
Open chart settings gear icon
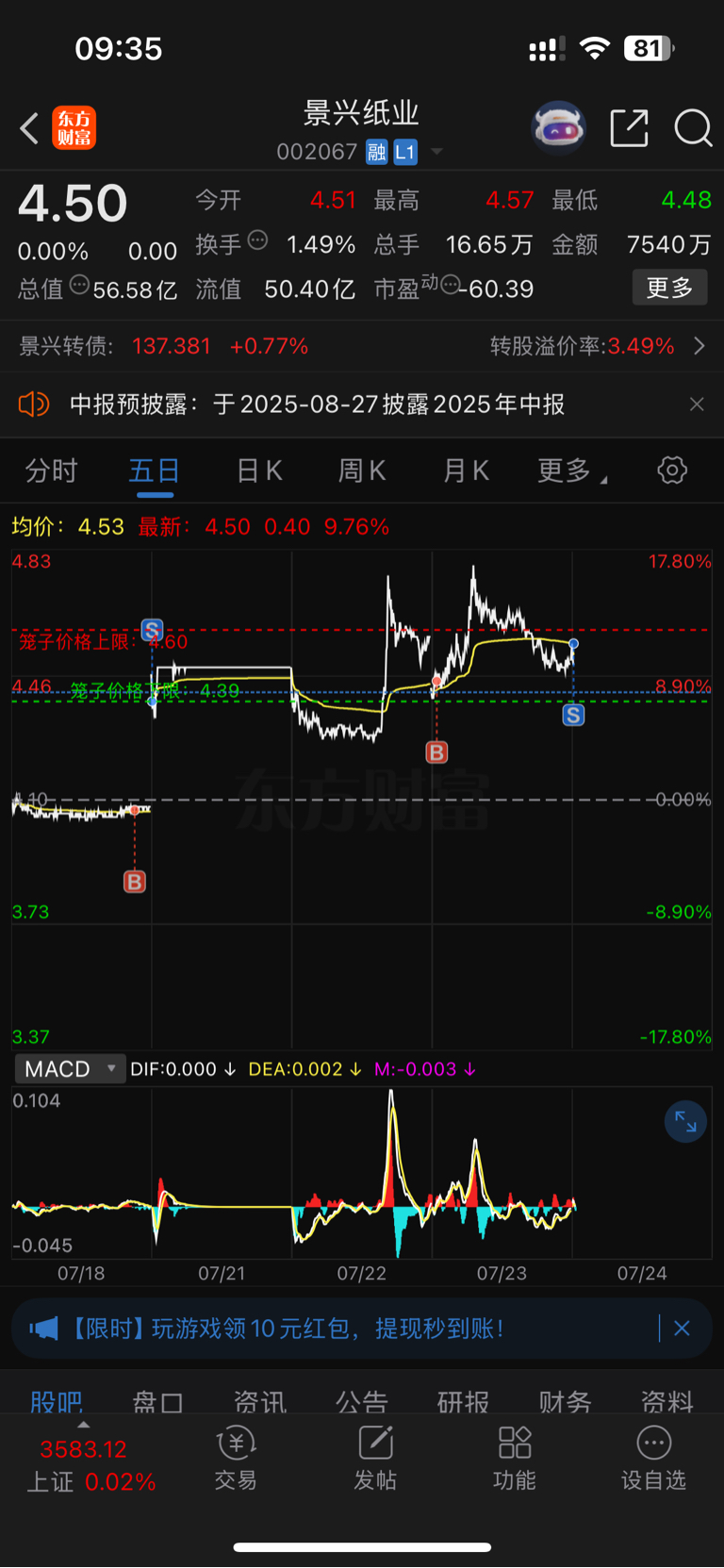[x=672, y=470]
